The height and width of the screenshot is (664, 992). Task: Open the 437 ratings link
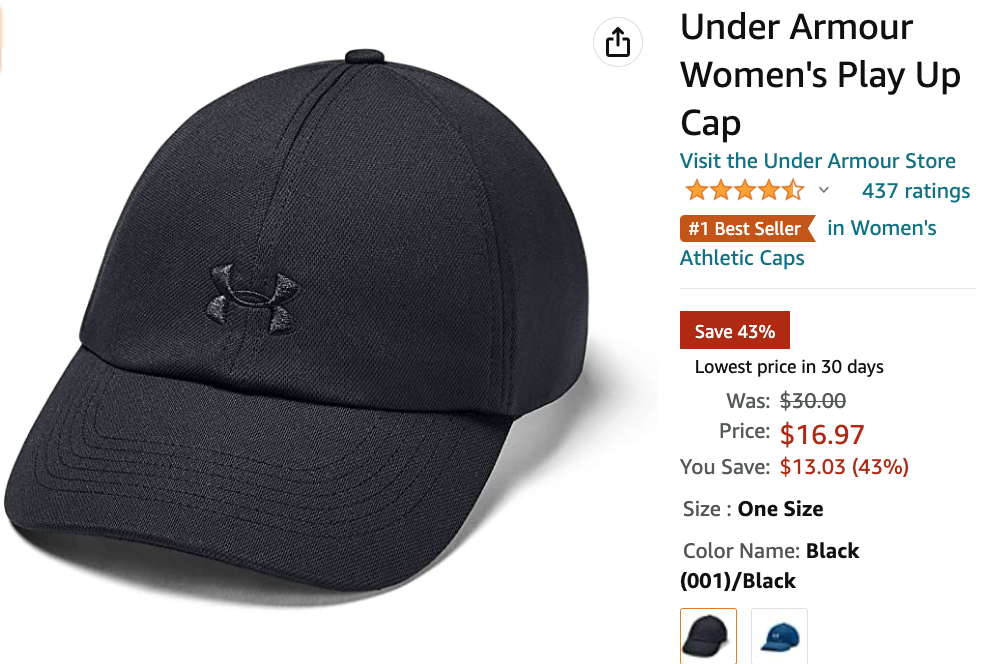[915, 190]
